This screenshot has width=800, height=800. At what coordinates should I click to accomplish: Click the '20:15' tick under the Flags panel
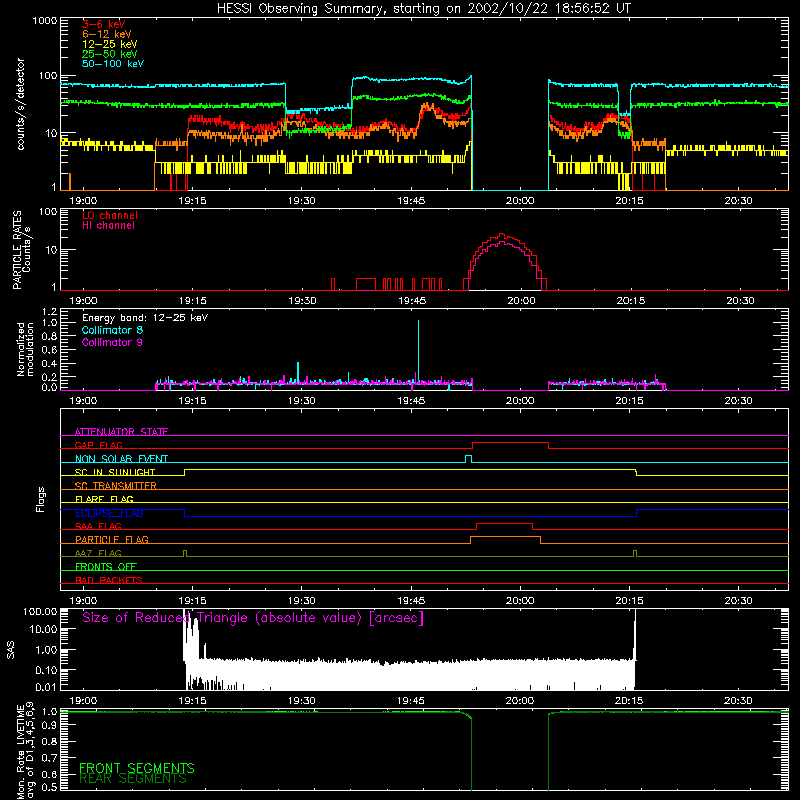click(x=630, y=601)
